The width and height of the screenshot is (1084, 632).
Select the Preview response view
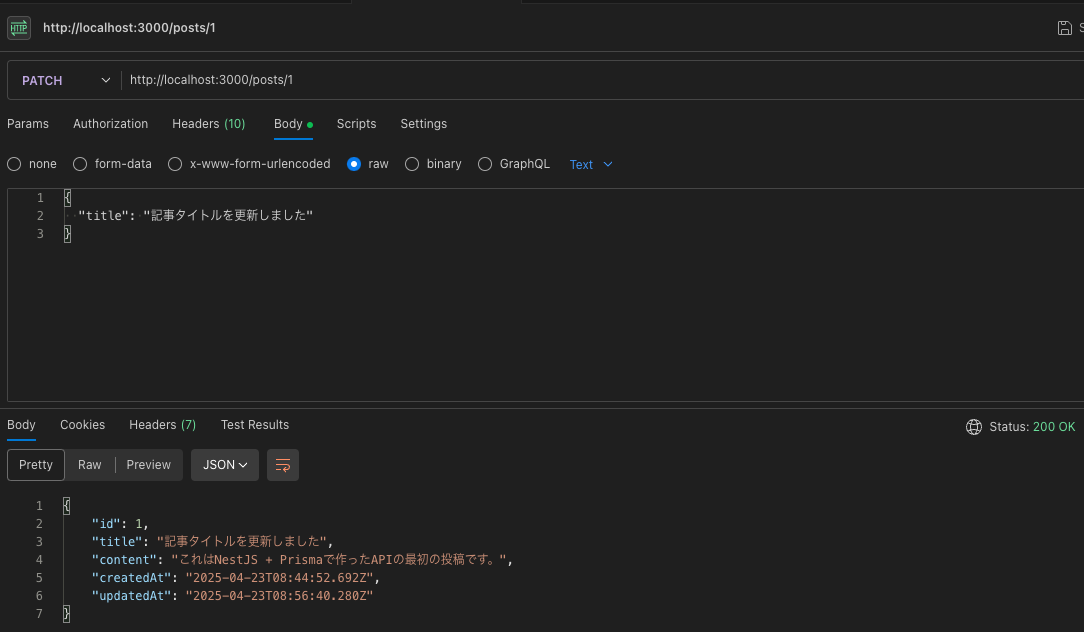pyautogui.click(x=149, y=465)
